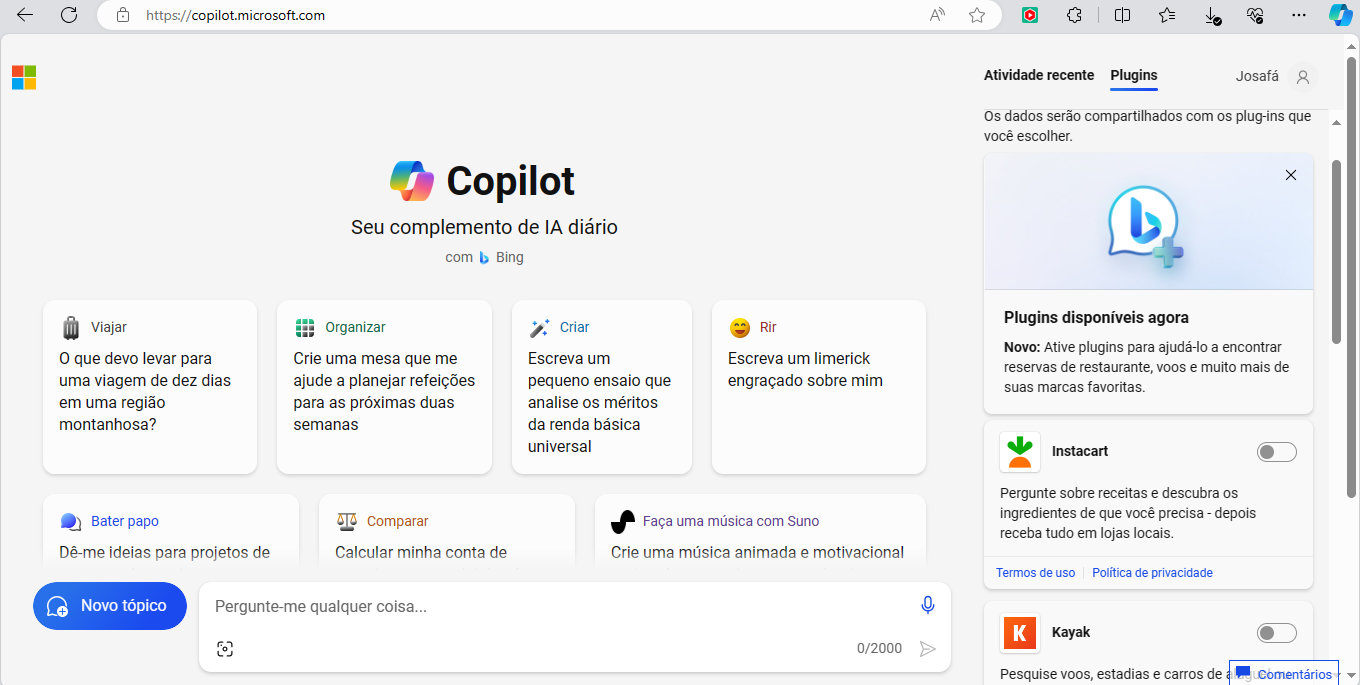
Task: Select the Viajar suggestion card
Action: click(150, 387)
